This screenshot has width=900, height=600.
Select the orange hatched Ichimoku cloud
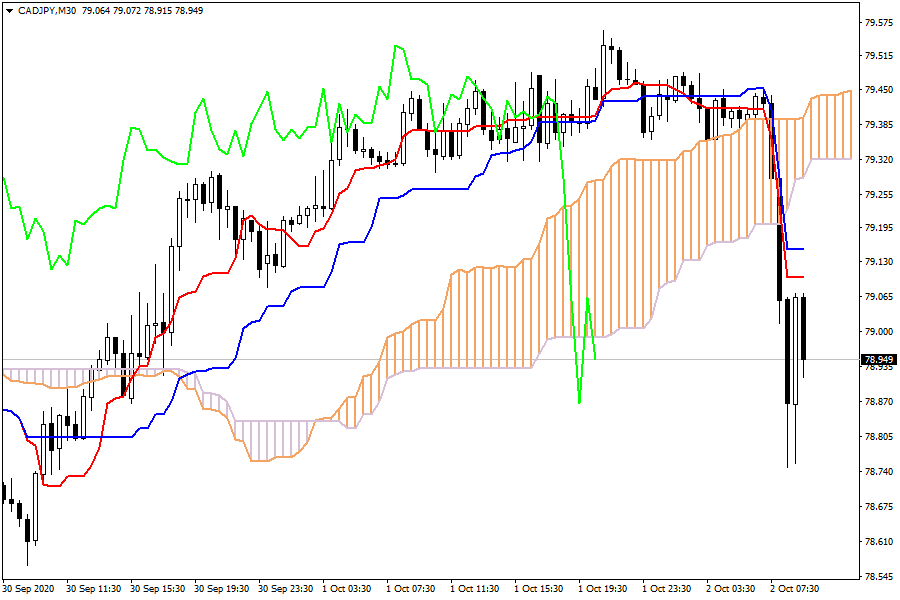(600, 260)
